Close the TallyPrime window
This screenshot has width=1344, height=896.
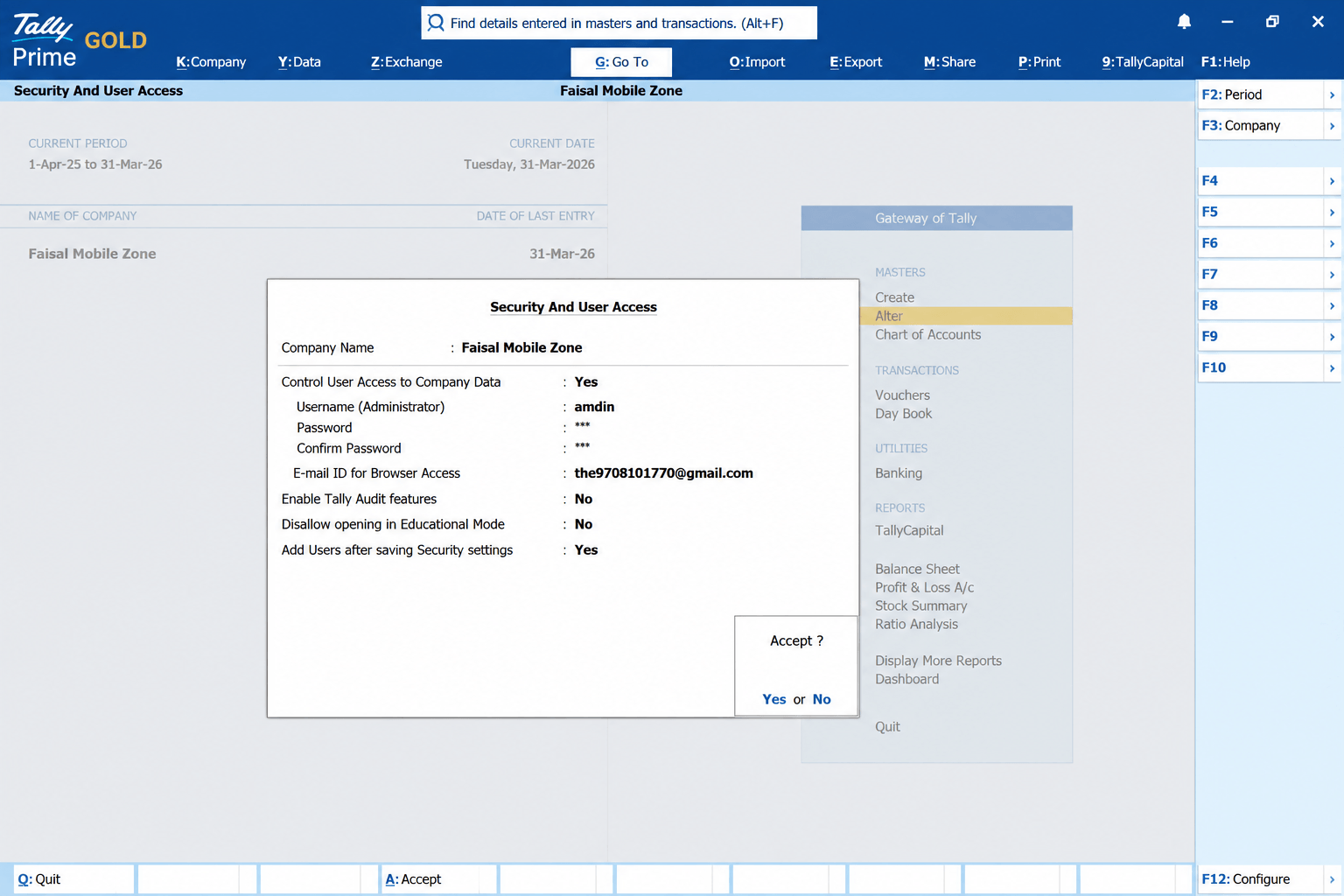[1318, 22]
